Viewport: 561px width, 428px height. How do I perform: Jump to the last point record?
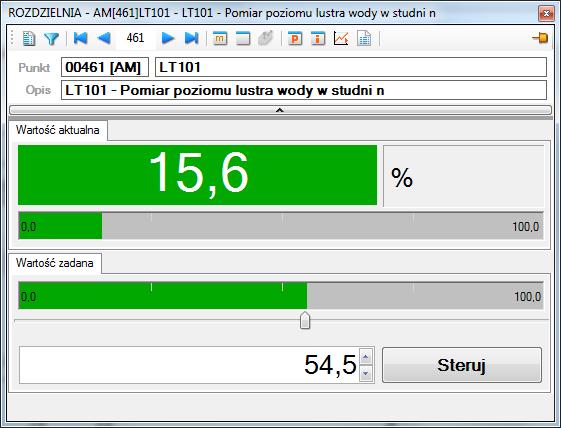(x=191, y=38)
